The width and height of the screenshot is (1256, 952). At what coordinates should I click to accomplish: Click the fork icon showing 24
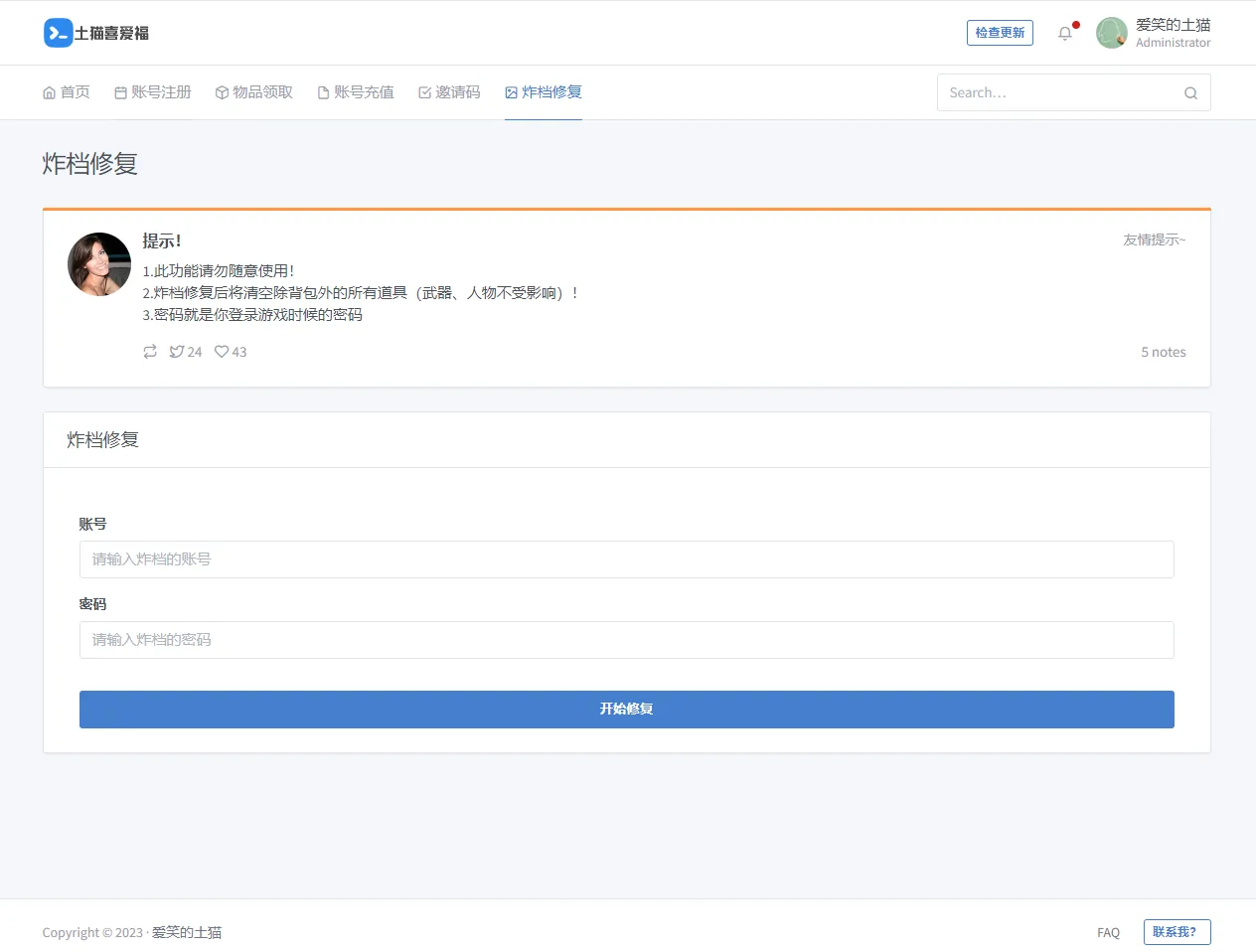[177, 352]
